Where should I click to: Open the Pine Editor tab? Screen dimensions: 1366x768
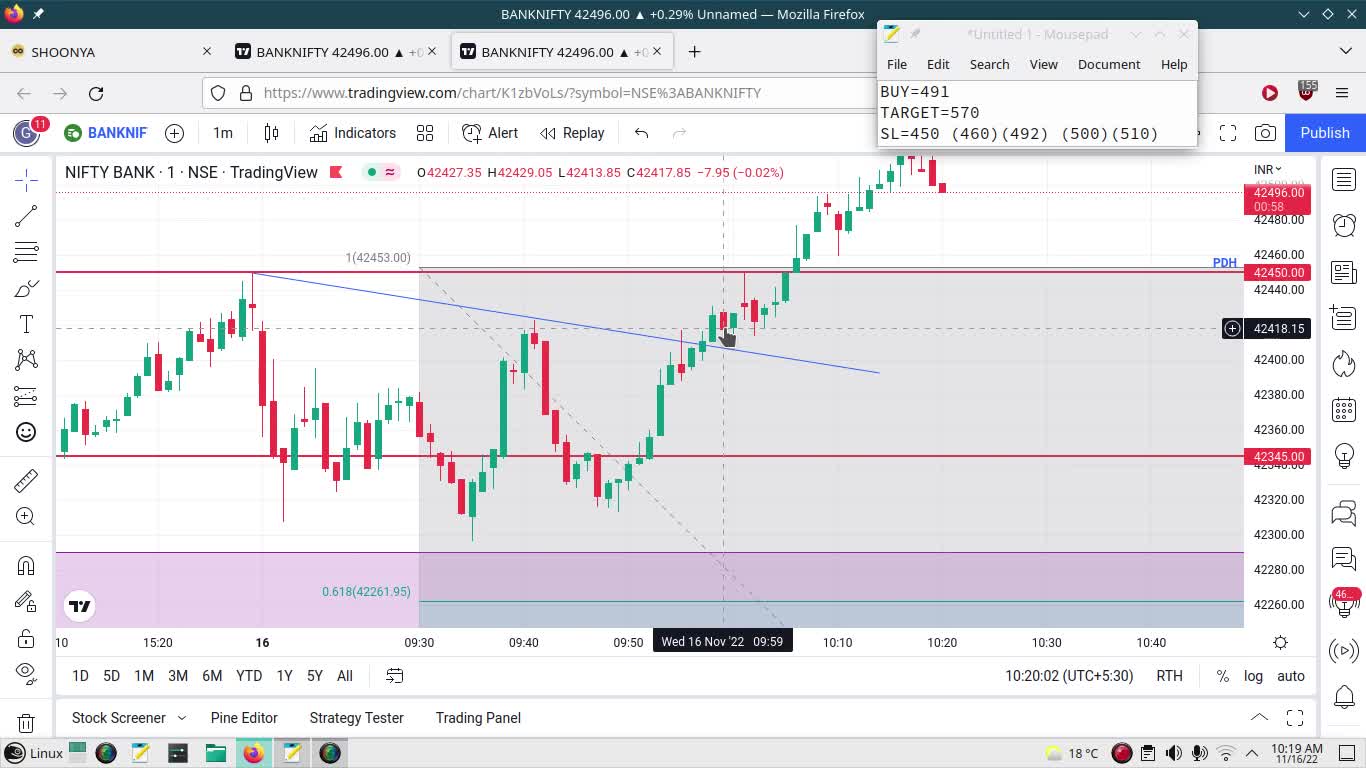coord(244,718)
